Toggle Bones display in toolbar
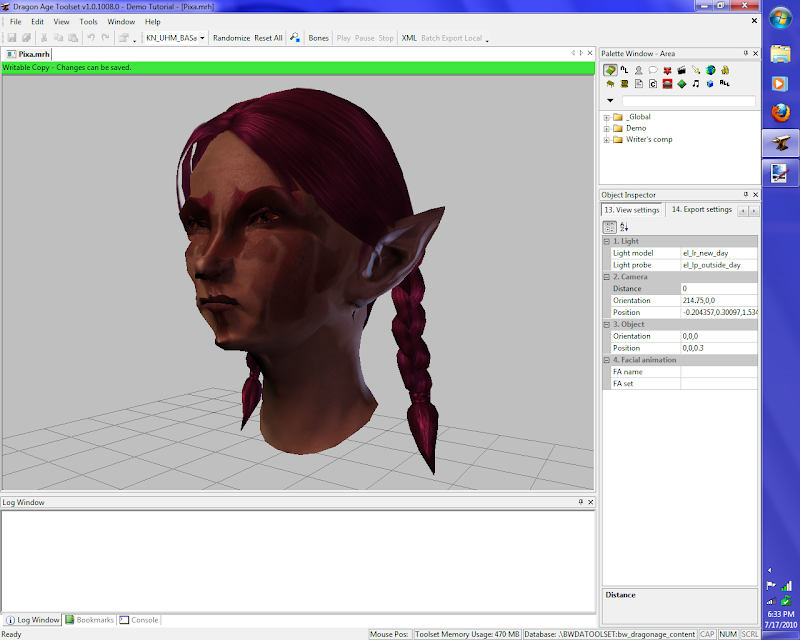The image size is (800, 640). click(318, 38)
